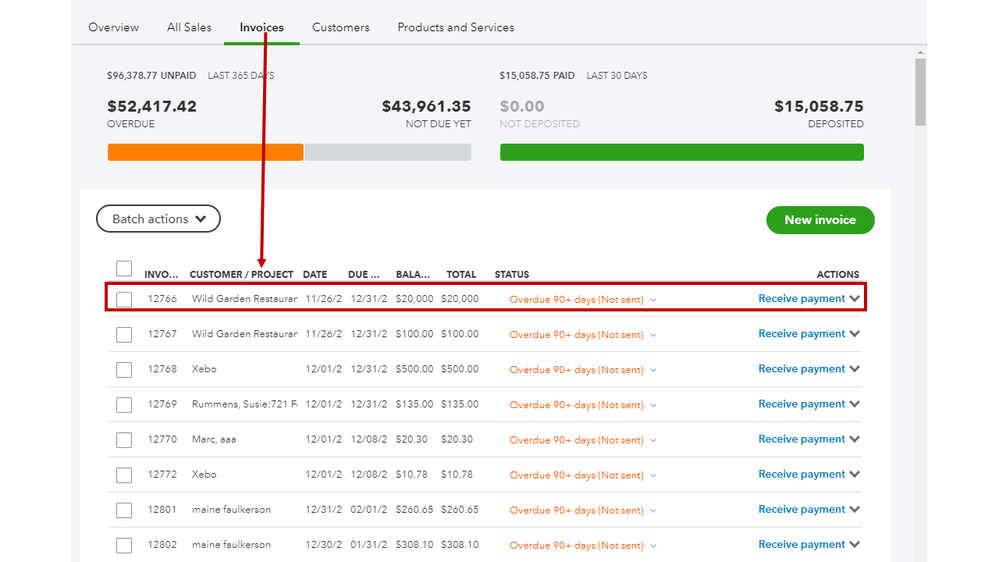Expand actions arrow for invoice 12767
The height and width of the screenshot is (562, 999).
click(x=854, y=333)
